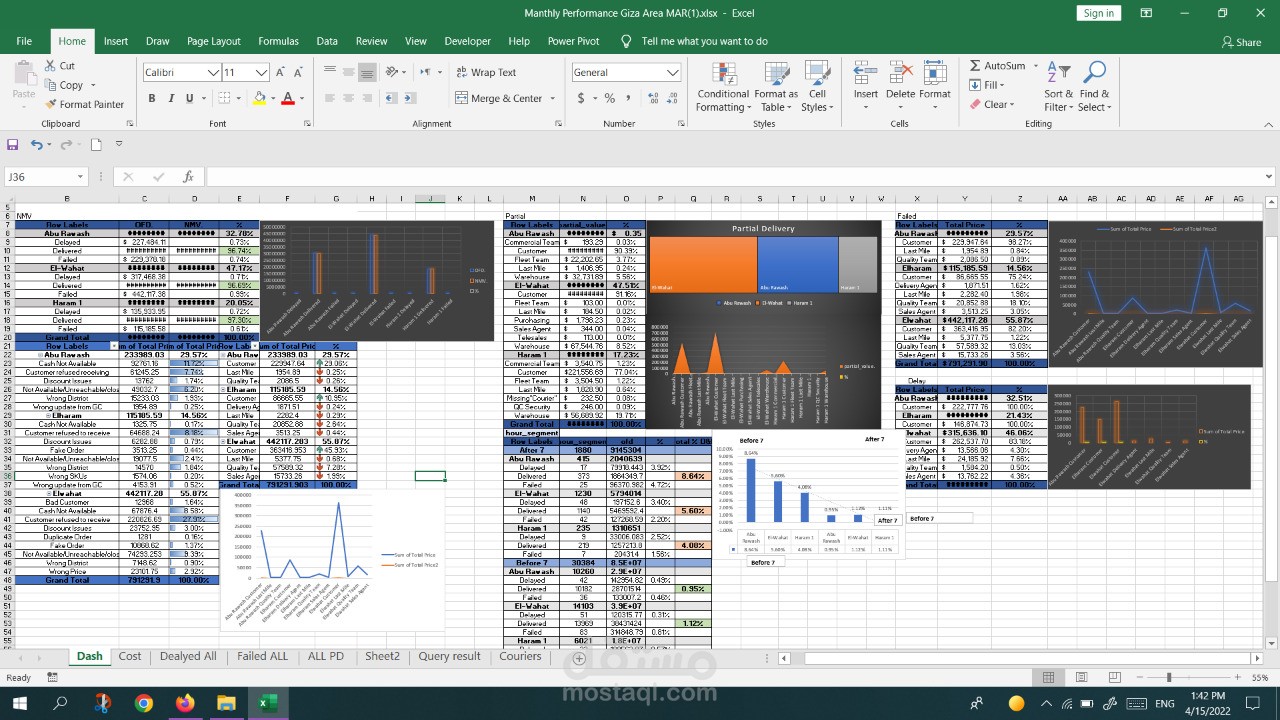Open Sort & Filter menu
This screenshot has height=720, width=1280.
(x=1058, y=86)
